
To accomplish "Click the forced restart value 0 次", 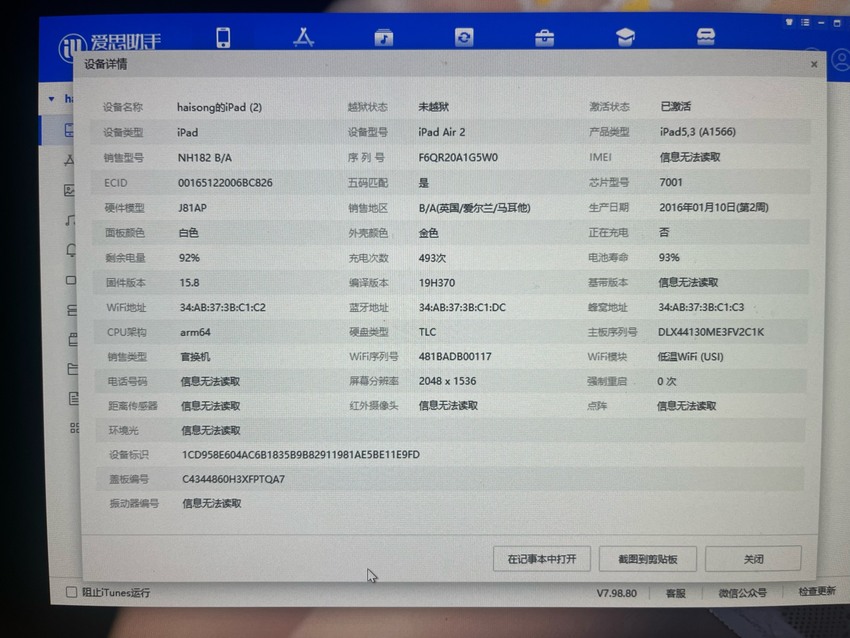I will point(667,381).
